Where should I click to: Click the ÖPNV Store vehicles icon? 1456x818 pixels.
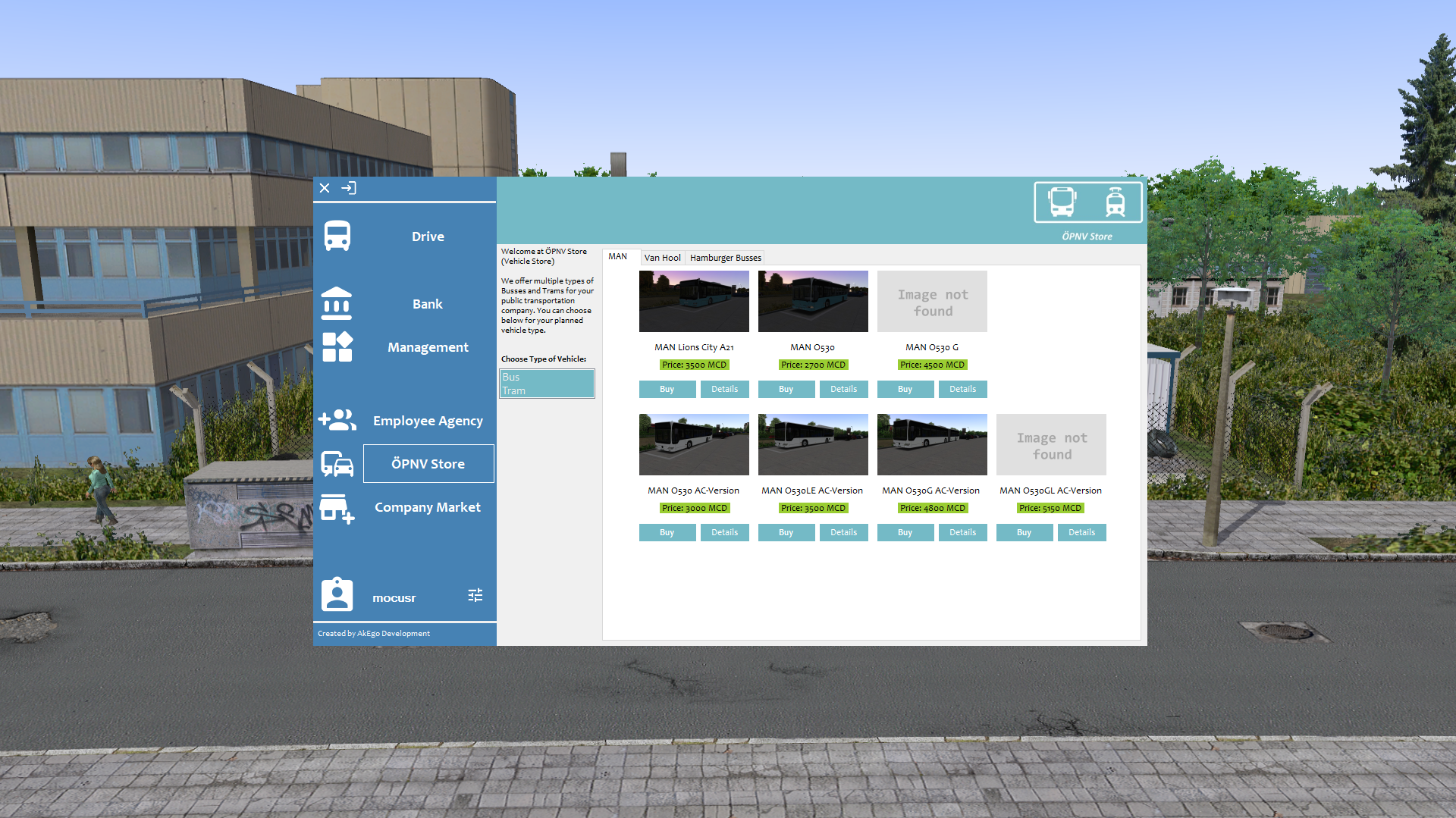[337, 463]
